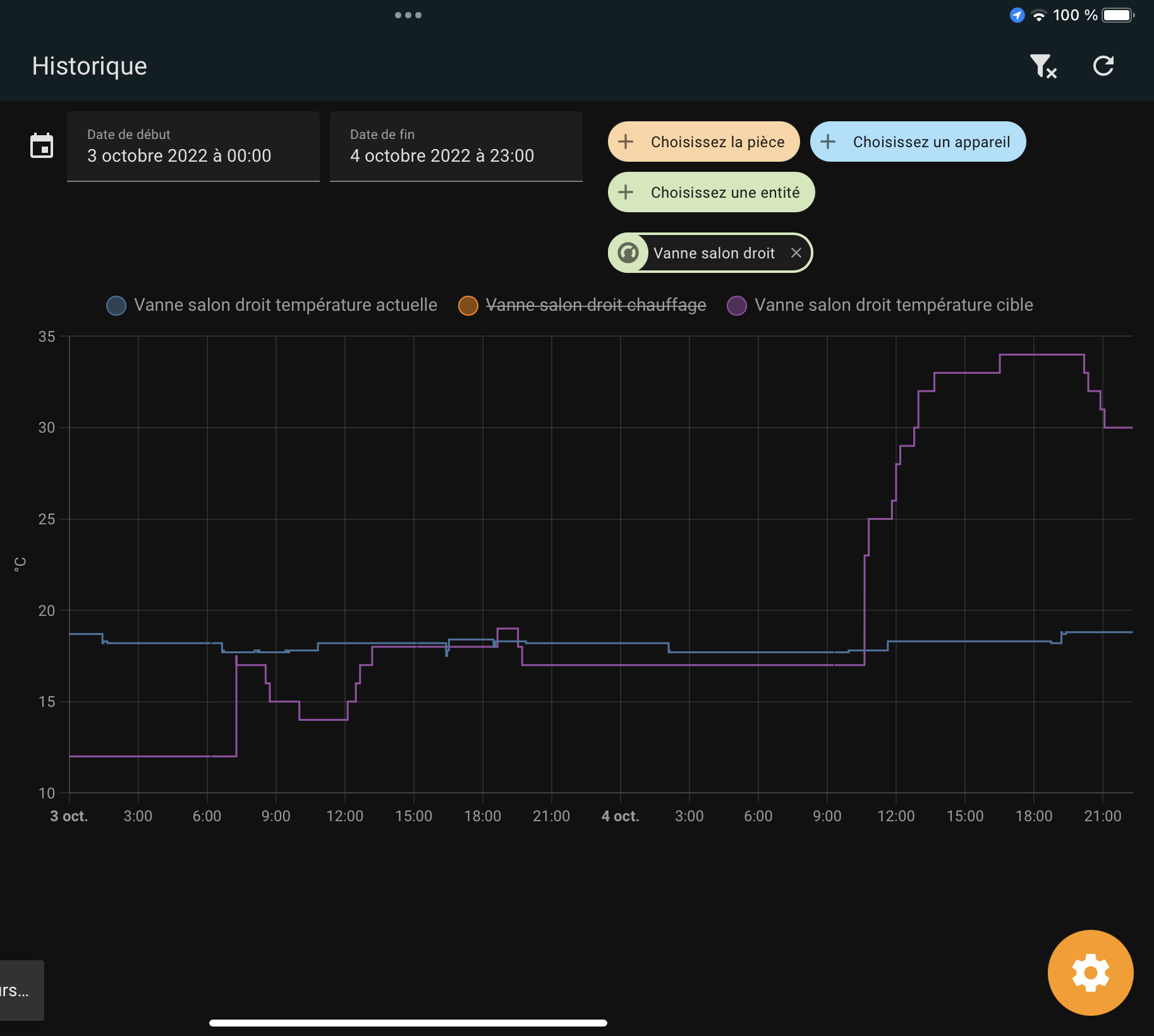This screenshot has height=1036, width=1154.
Task: Click the plus icon on Choisissez un appareil
Action: click(x=829, y=142)
